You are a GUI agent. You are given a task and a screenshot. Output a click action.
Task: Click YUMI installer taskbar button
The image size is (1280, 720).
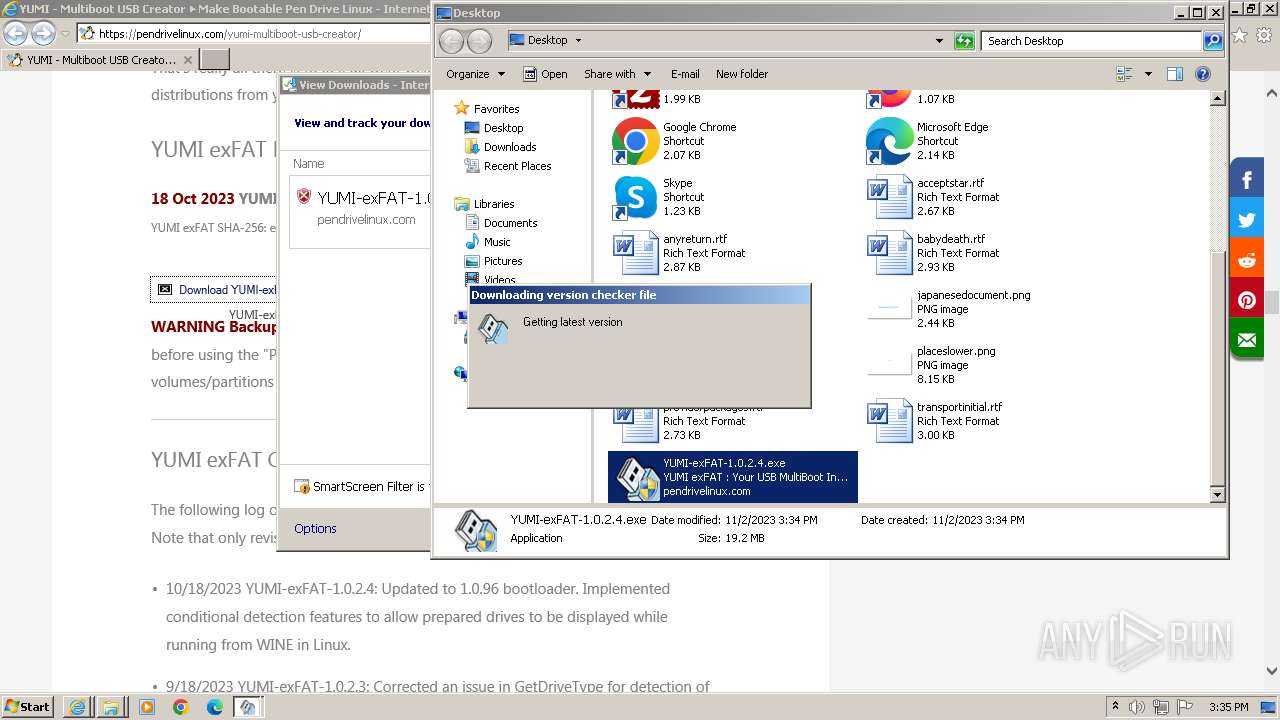pyautogui.click(x=248, y=707)
